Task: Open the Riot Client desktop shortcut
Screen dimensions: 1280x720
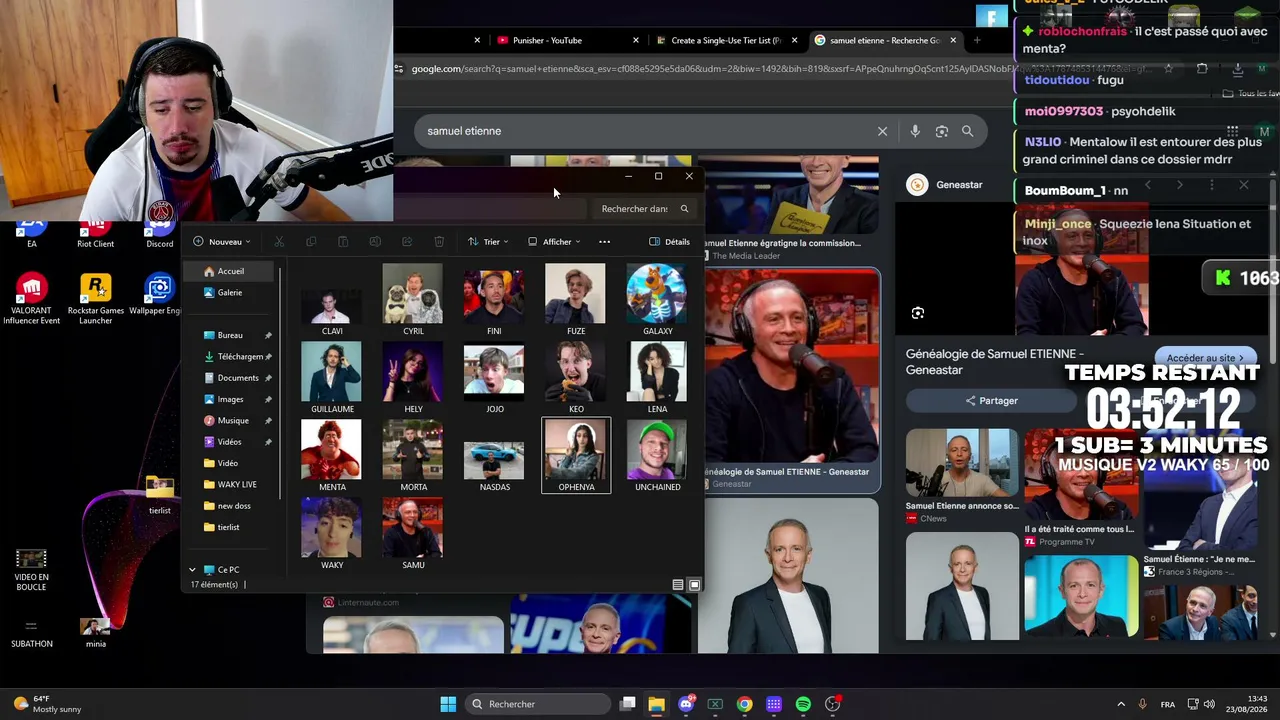Action: (95, 232)
